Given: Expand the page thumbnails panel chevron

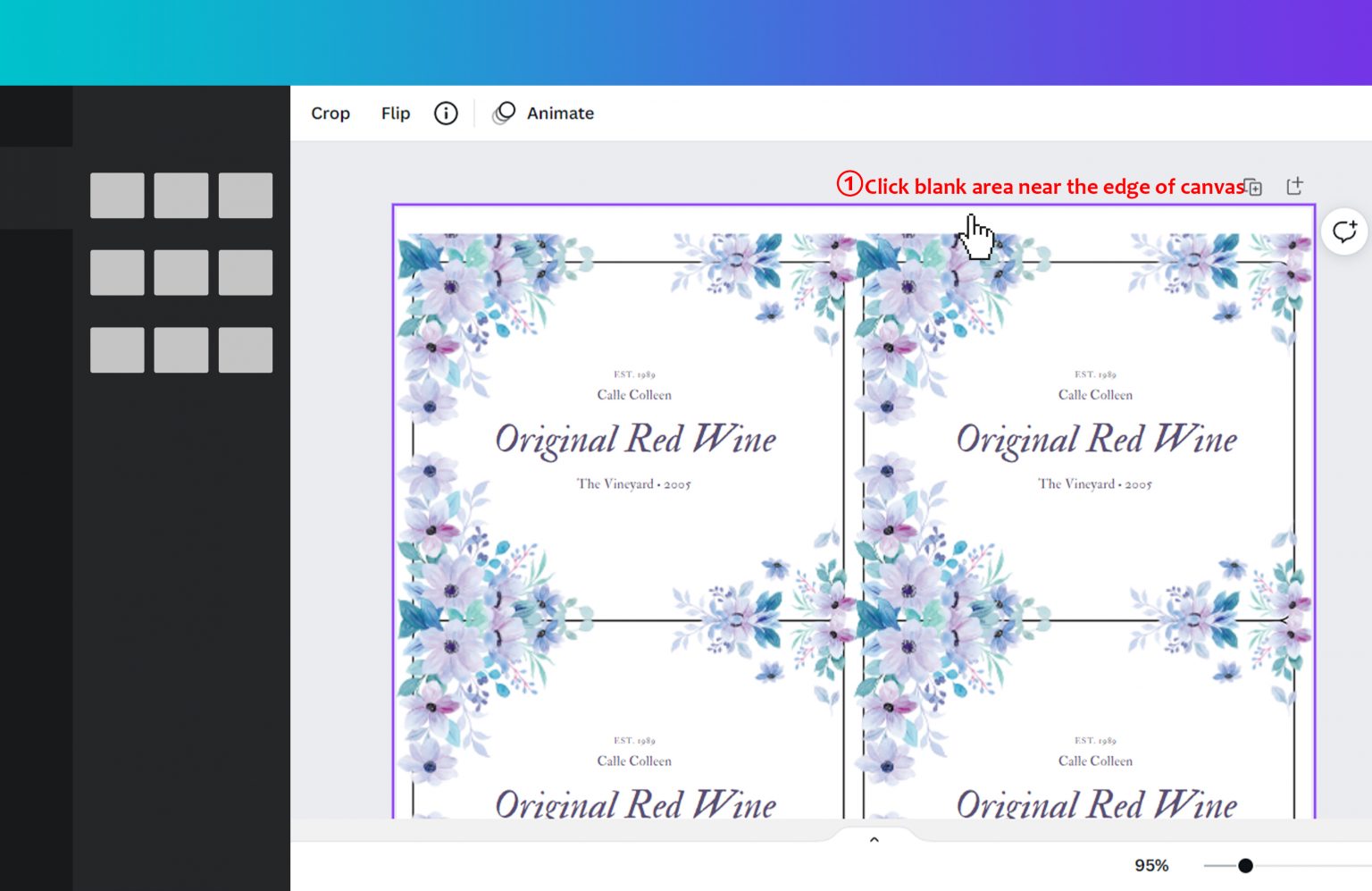Looking at the screenshot, I should click(874, 838).
